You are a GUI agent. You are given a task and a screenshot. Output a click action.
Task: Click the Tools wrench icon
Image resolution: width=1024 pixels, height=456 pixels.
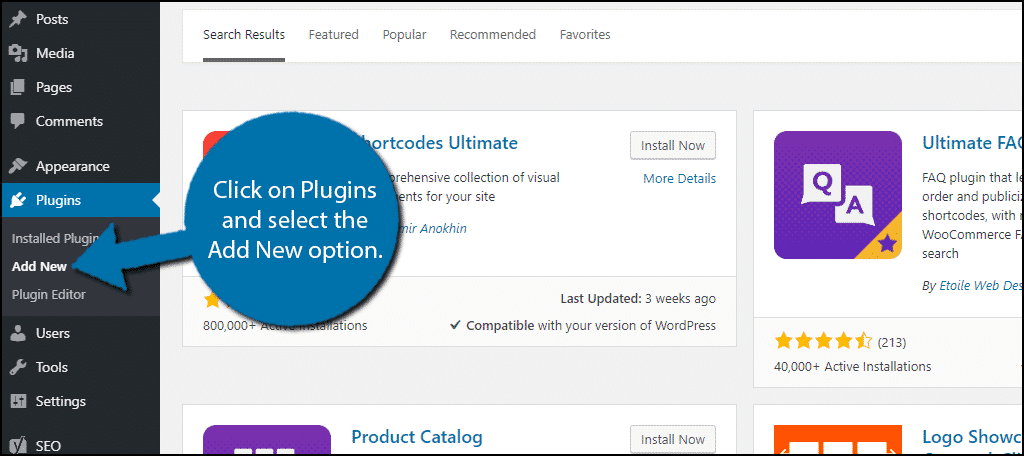tap(18, 367)
